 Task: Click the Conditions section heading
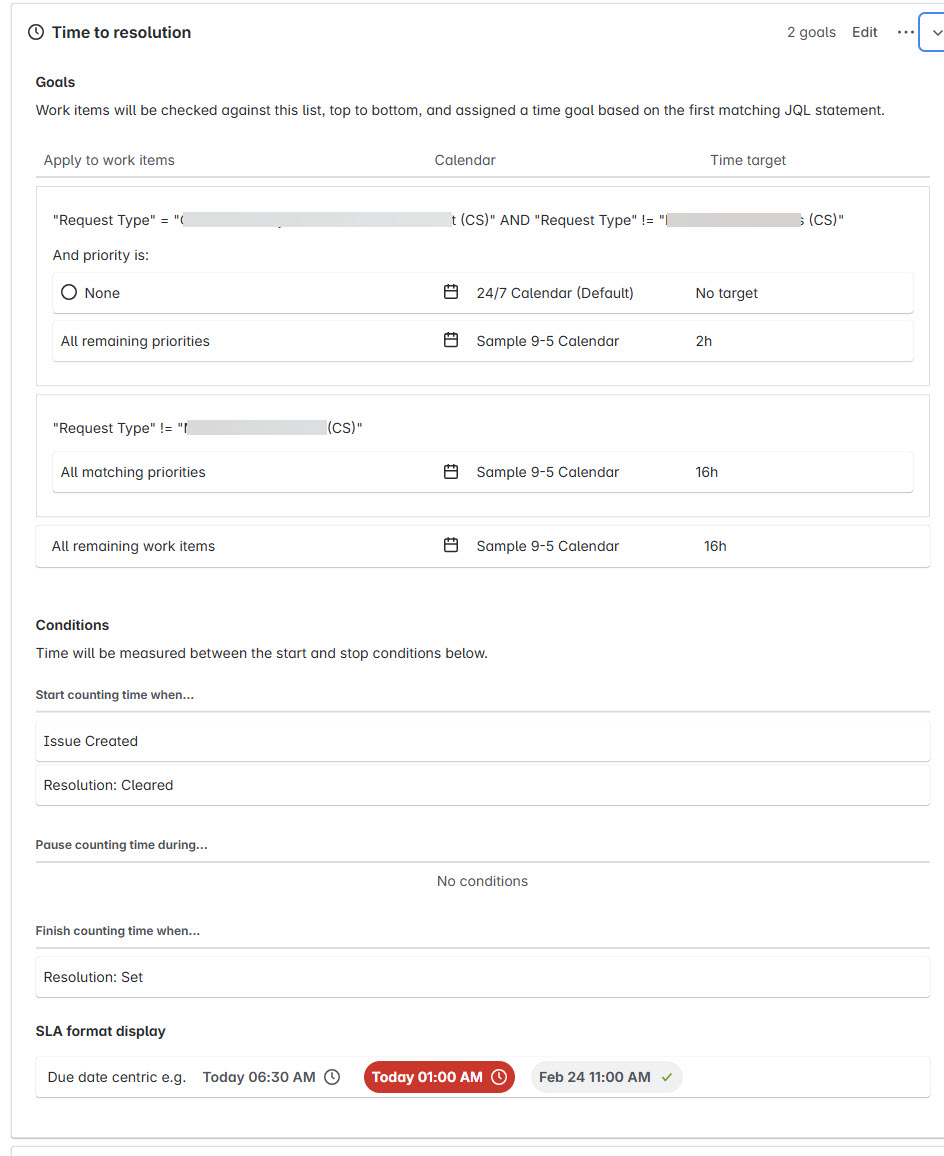(x=72, y=625)
